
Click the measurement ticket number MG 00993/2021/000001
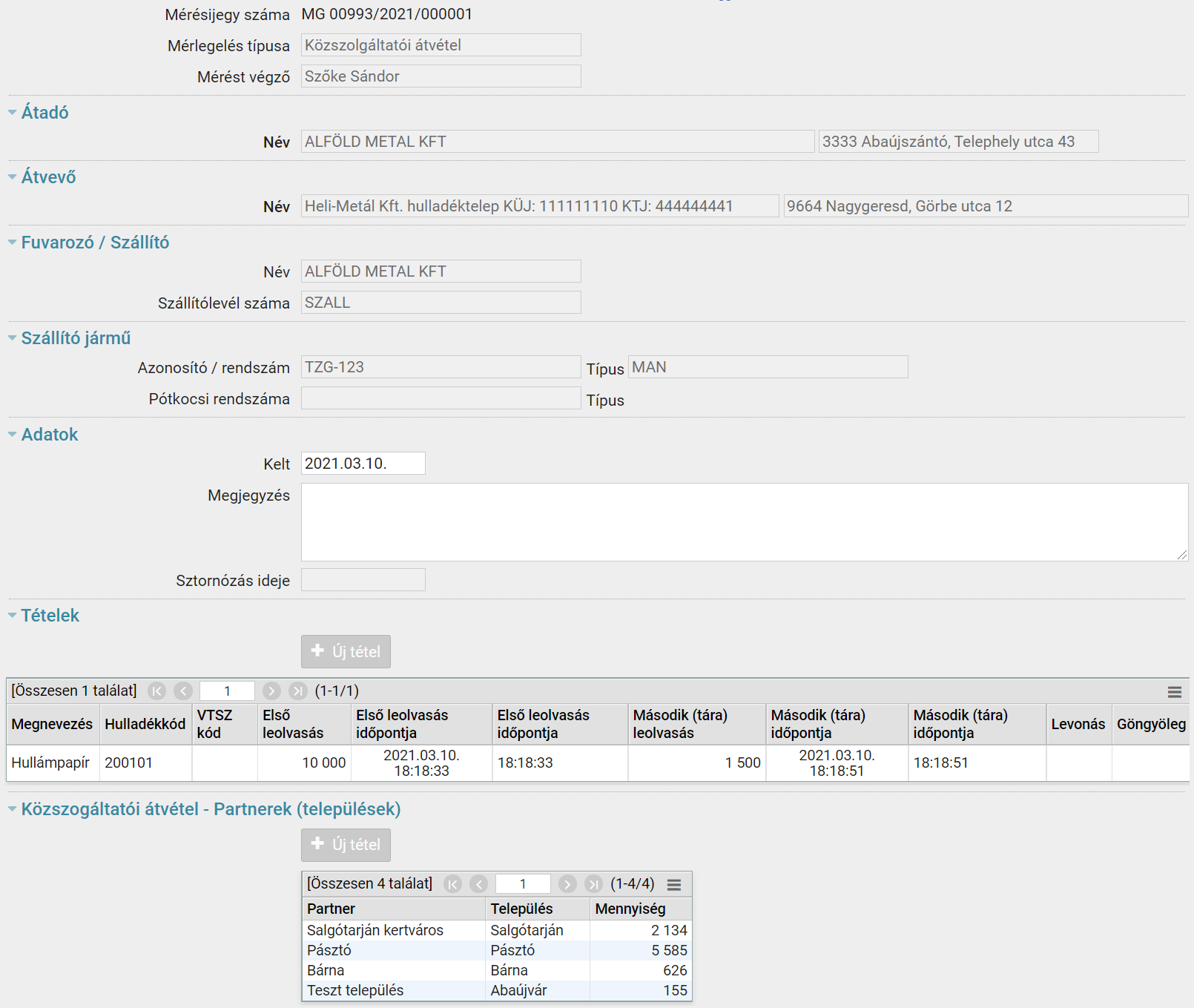click(387, 14)
